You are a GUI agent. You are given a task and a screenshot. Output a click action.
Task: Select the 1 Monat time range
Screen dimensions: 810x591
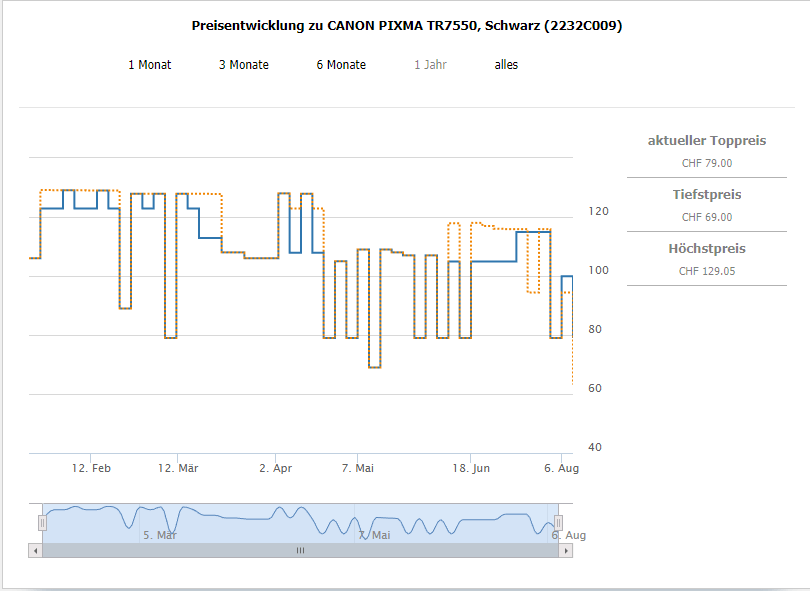coord(149,65)
